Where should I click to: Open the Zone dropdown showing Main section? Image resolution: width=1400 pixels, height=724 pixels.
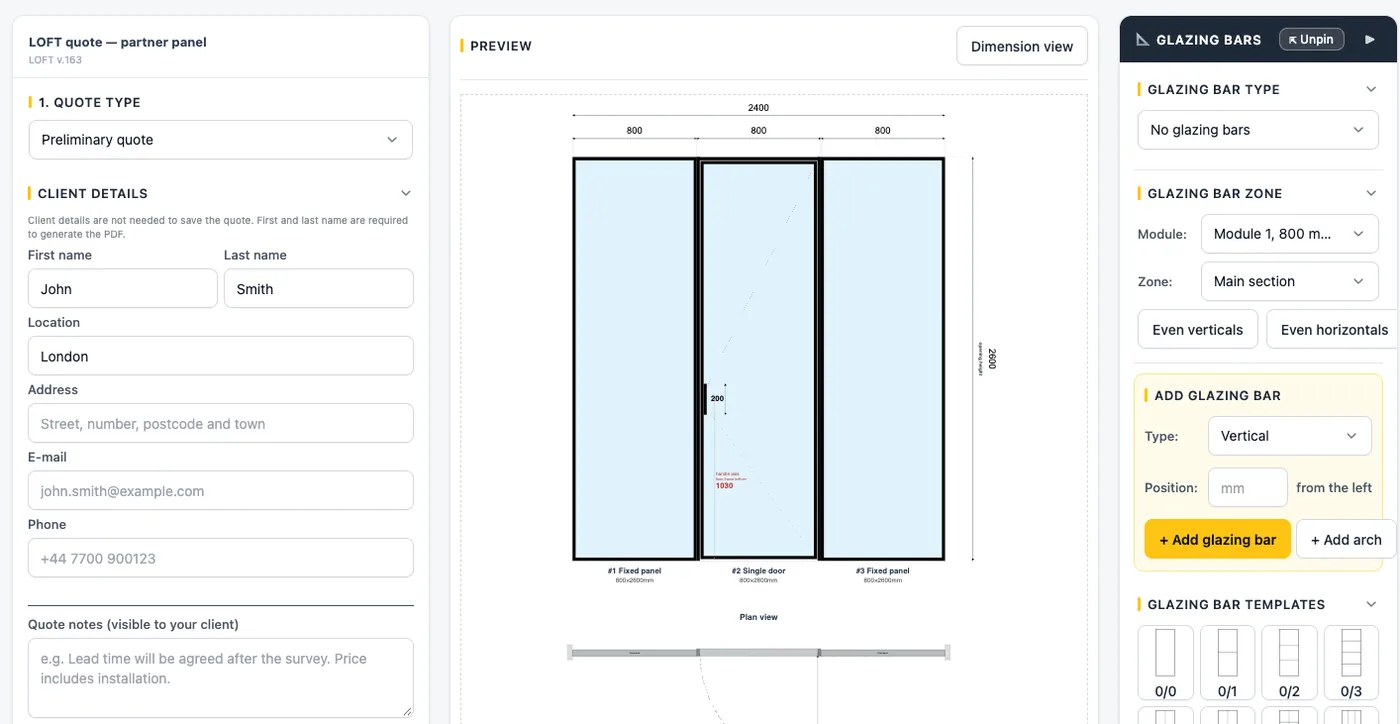click(1289, 282)
